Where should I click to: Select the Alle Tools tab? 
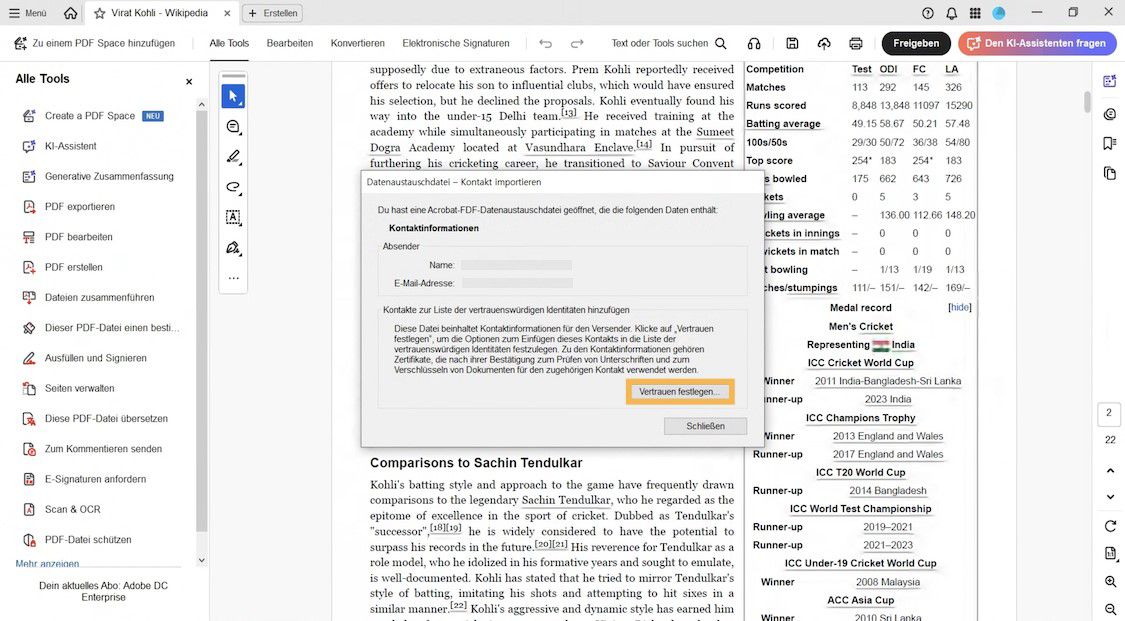[229, 43]
